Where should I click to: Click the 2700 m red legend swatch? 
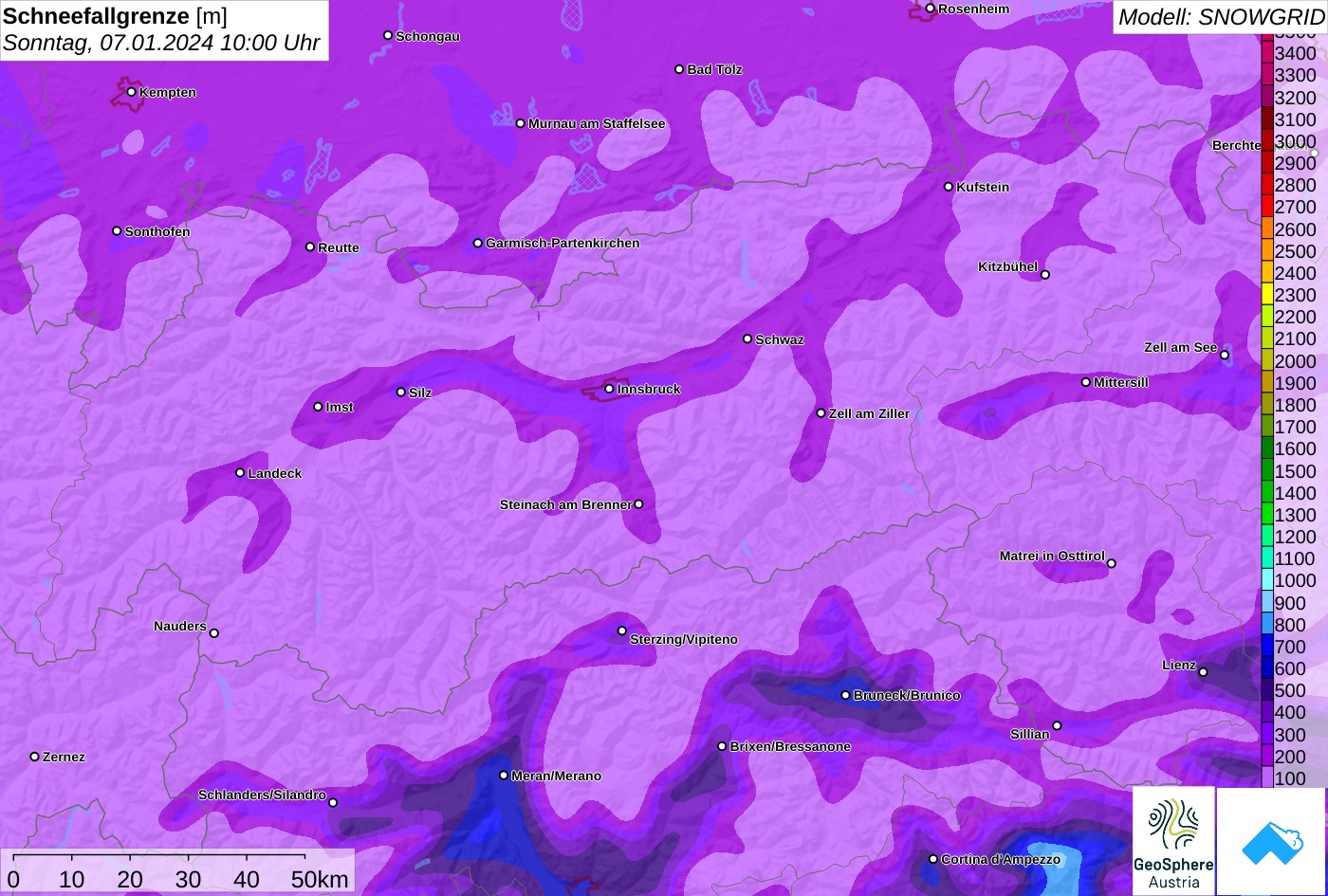[1267, 207]
